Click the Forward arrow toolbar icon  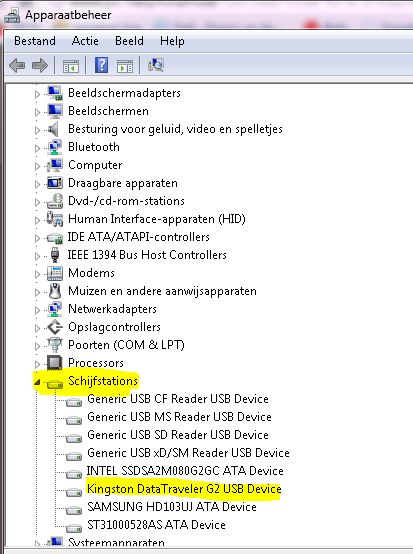tap(40, 65)
